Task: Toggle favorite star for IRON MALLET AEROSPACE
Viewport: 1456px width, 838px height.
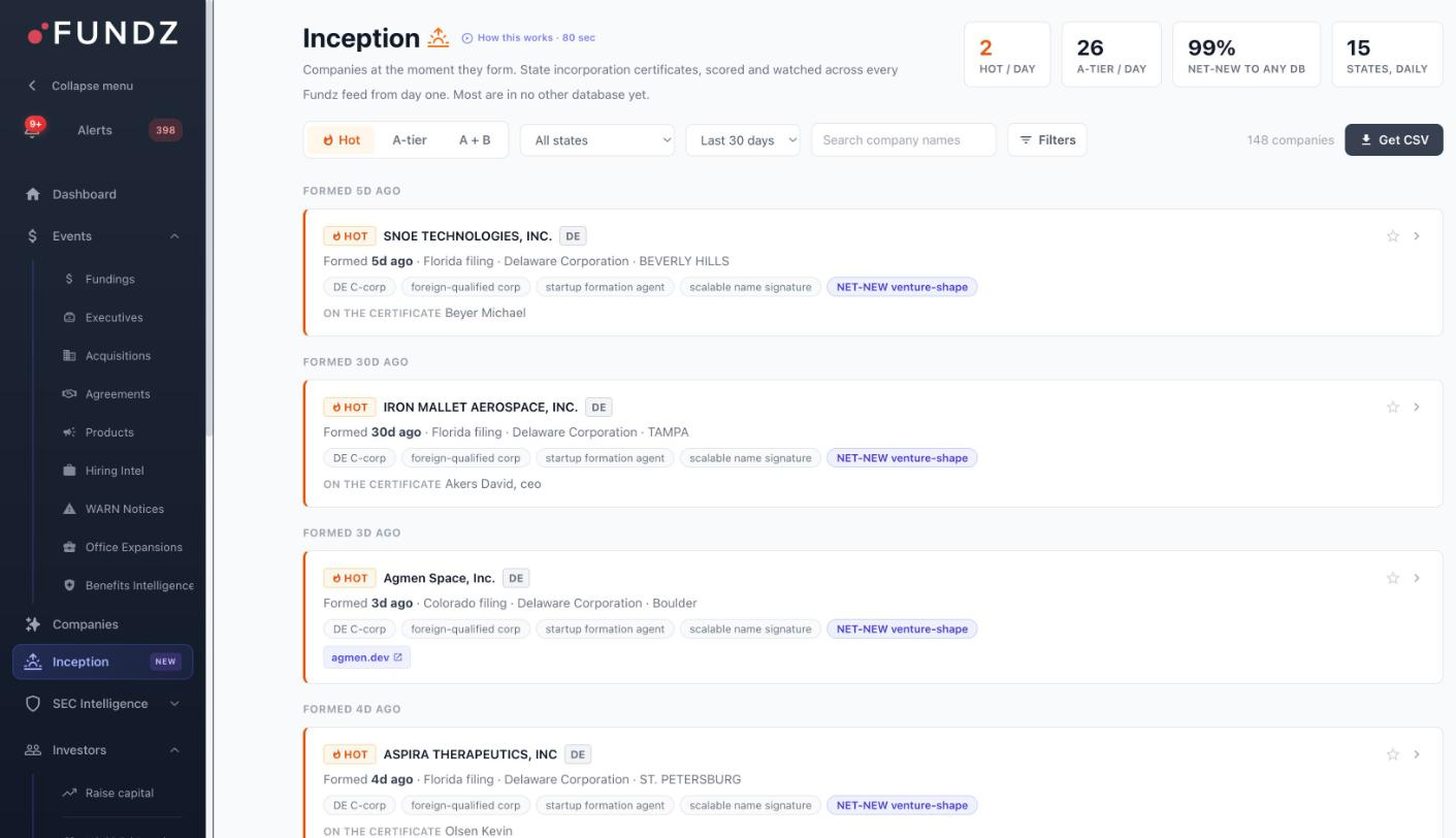Action: pyautogui.click(x=1392, y=407)
